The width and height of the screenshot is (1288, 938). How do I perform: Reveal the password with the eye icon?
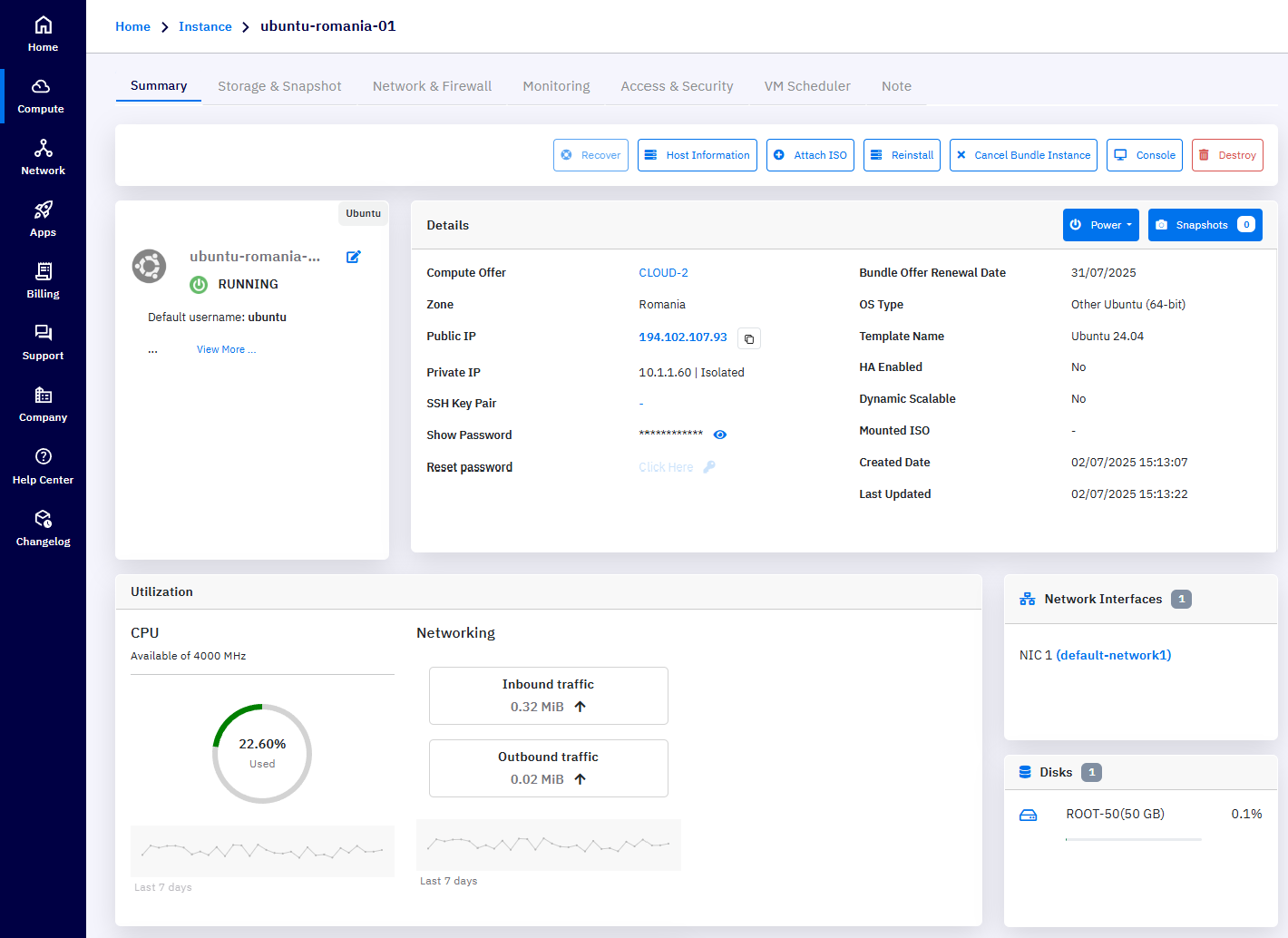tap(719, 435)
